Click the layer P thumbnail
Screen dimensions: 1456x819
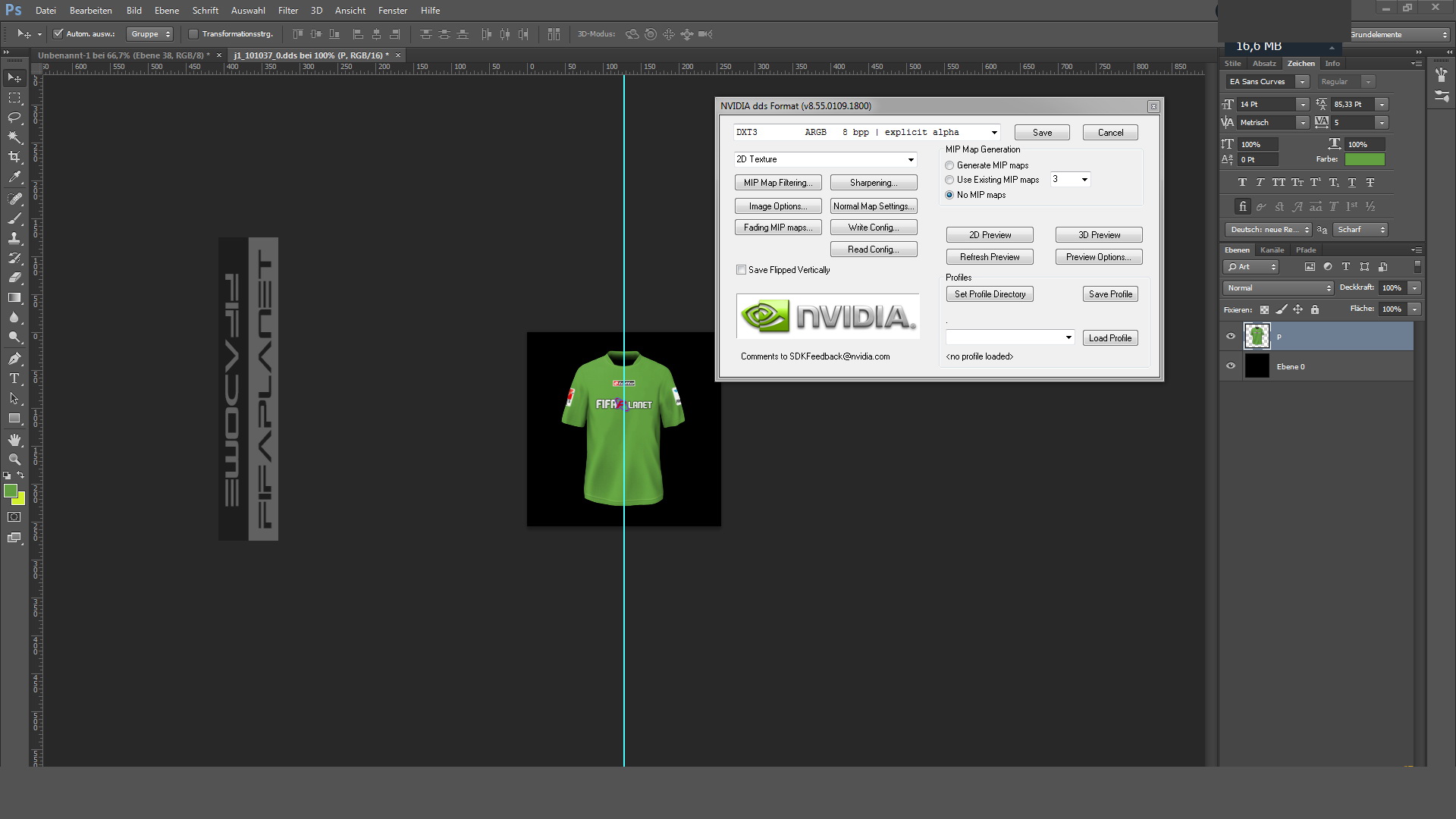point(1257,337)
